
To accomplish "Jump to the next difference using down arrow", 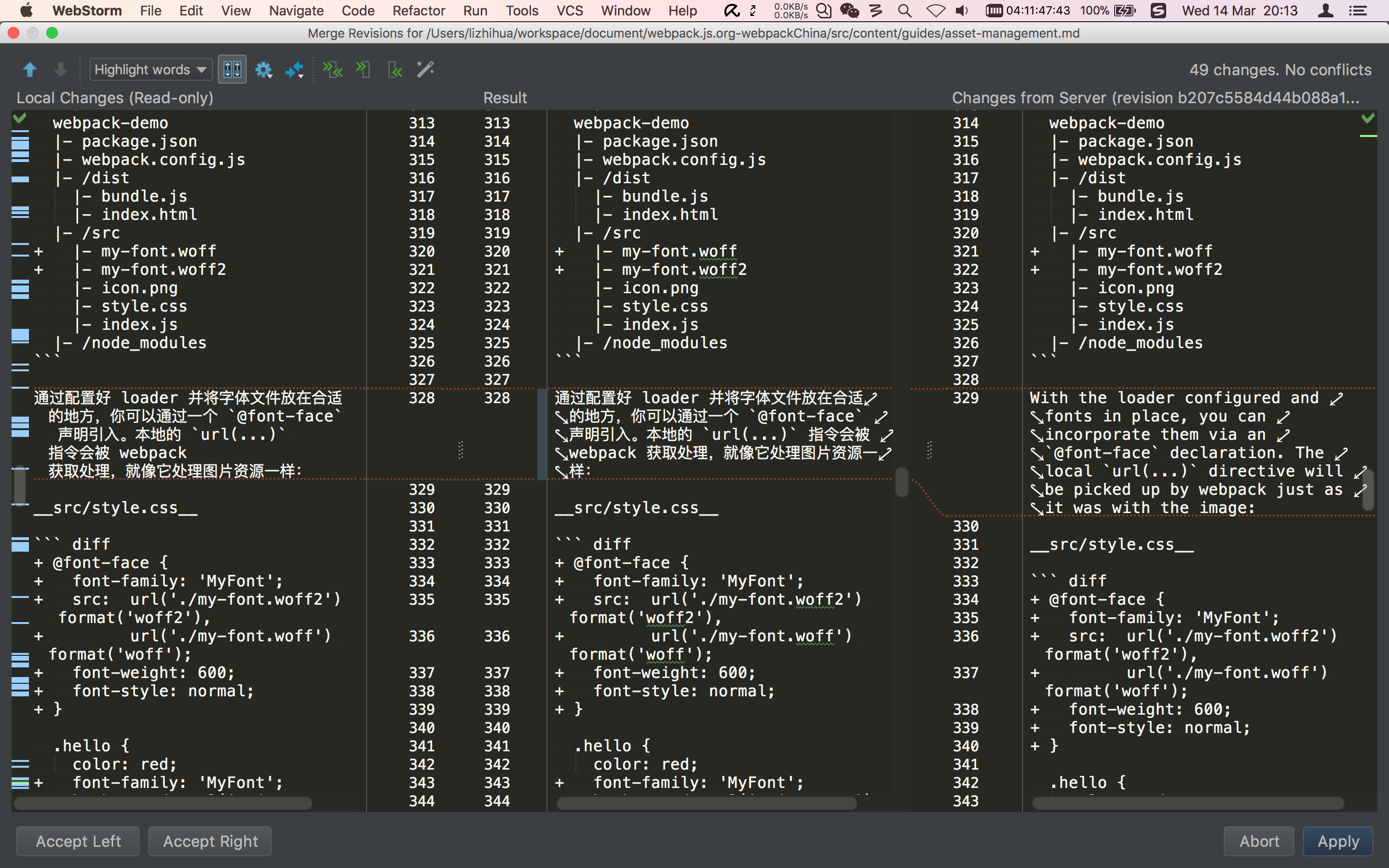I will (x=60, y=69).
